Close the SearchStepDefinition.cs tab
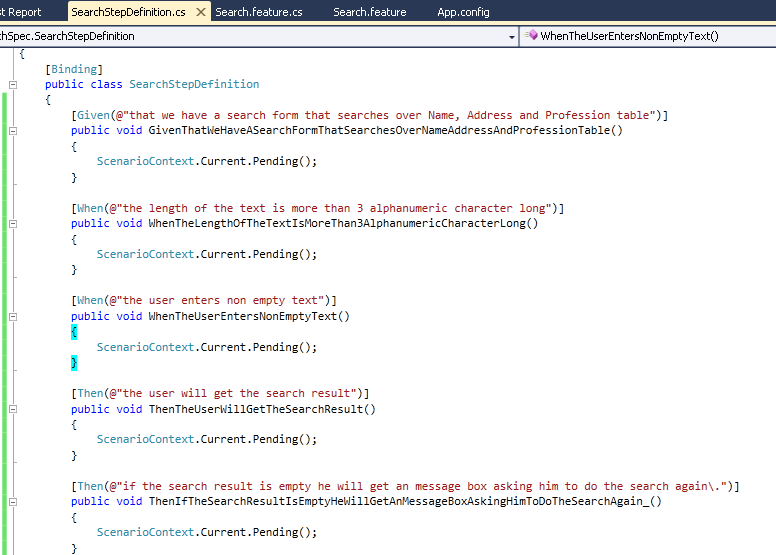The width and height of the screenshot is (776, 555). [201, 12]
